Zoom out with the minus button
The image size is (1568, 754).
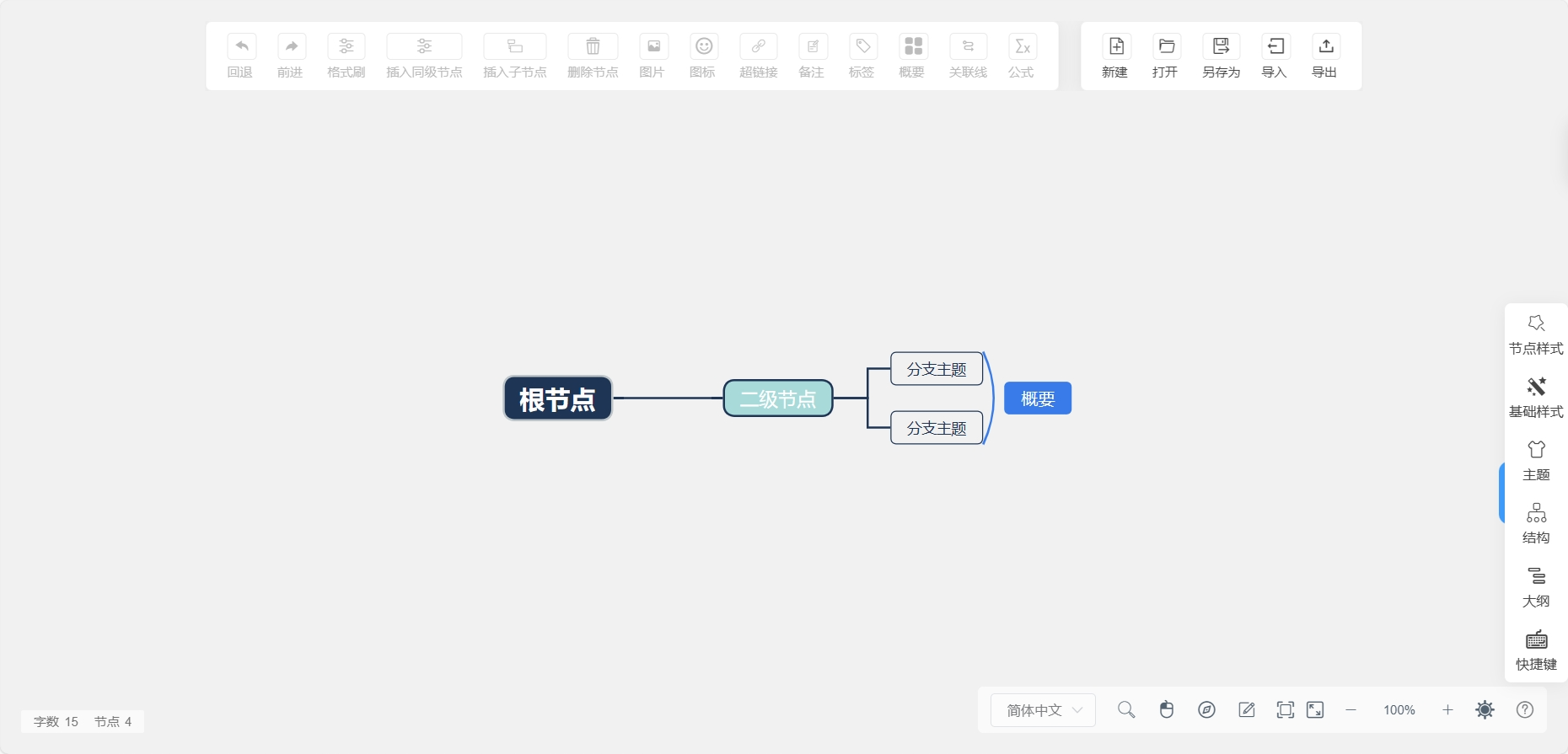(1351, 709)
